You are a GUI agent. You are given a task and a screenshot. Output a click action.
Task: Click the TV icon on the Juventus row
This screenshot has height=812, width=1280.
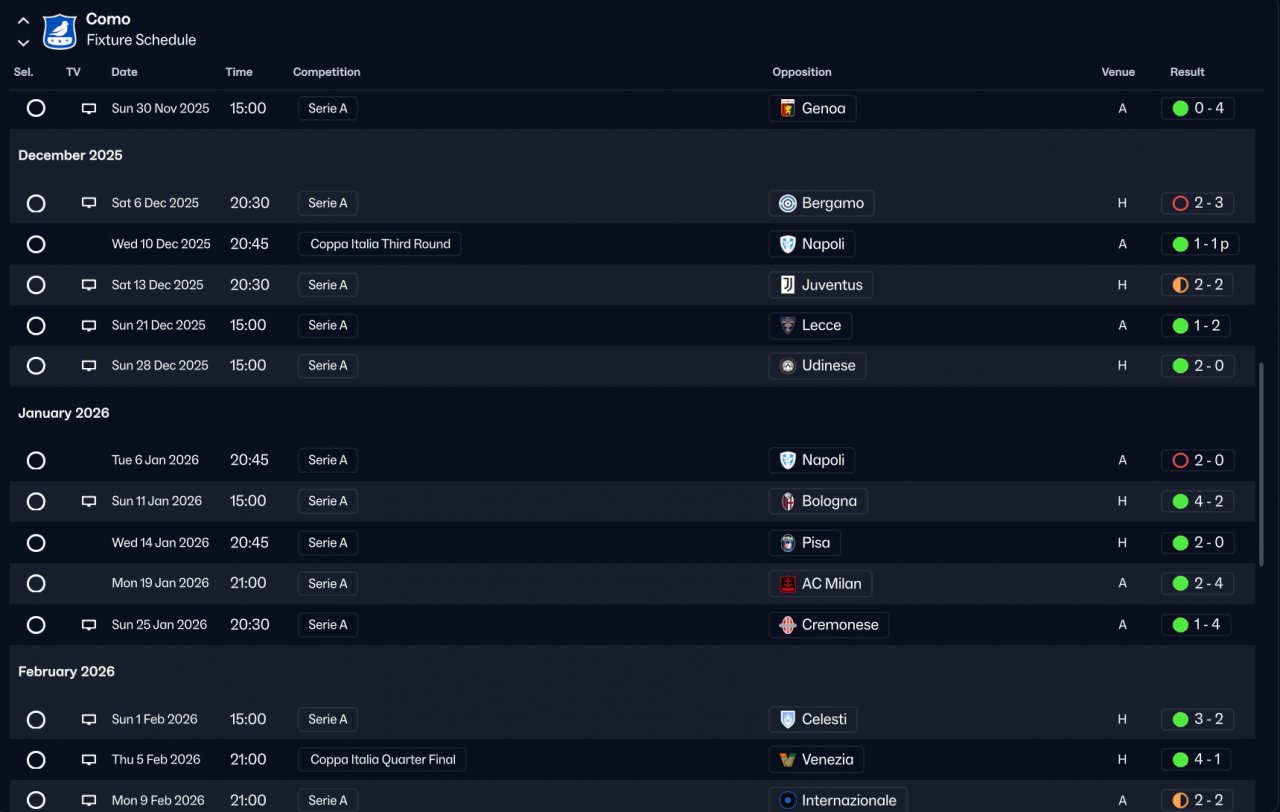coord(89,285)
